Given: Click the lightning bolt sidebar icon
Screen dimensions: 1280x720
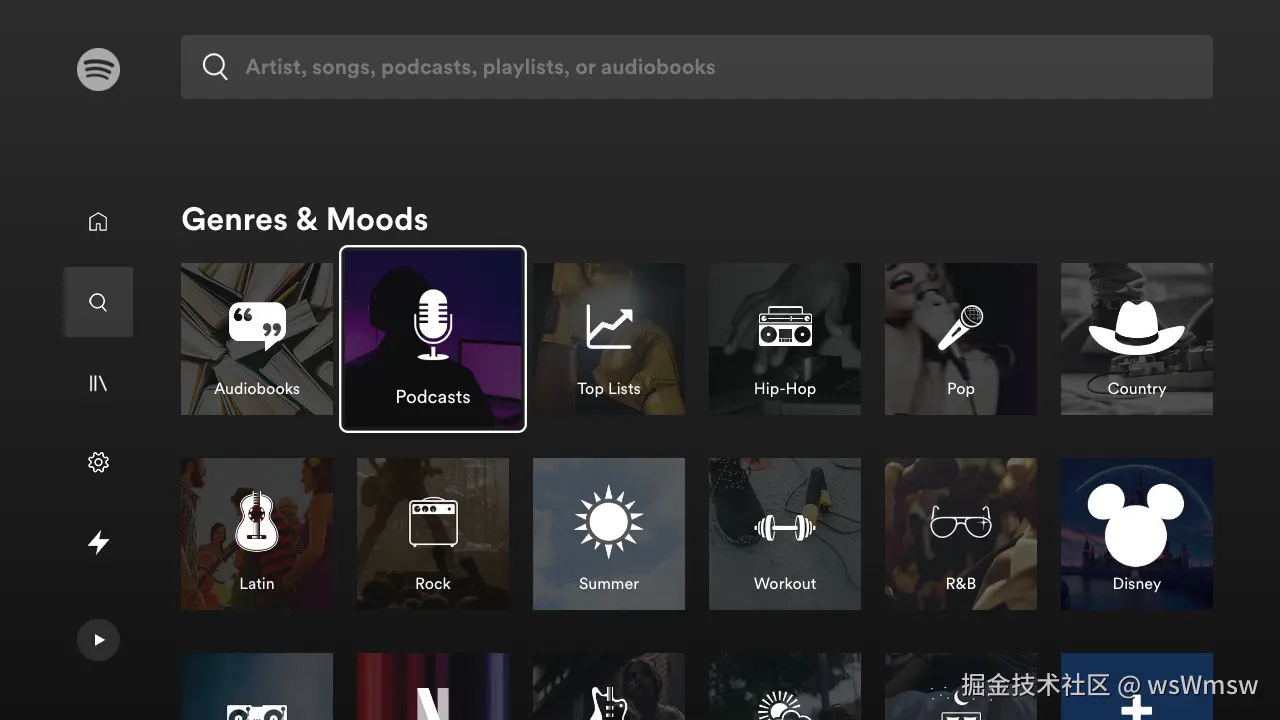Looking at the screenshot, I should (x=98, y=542).
